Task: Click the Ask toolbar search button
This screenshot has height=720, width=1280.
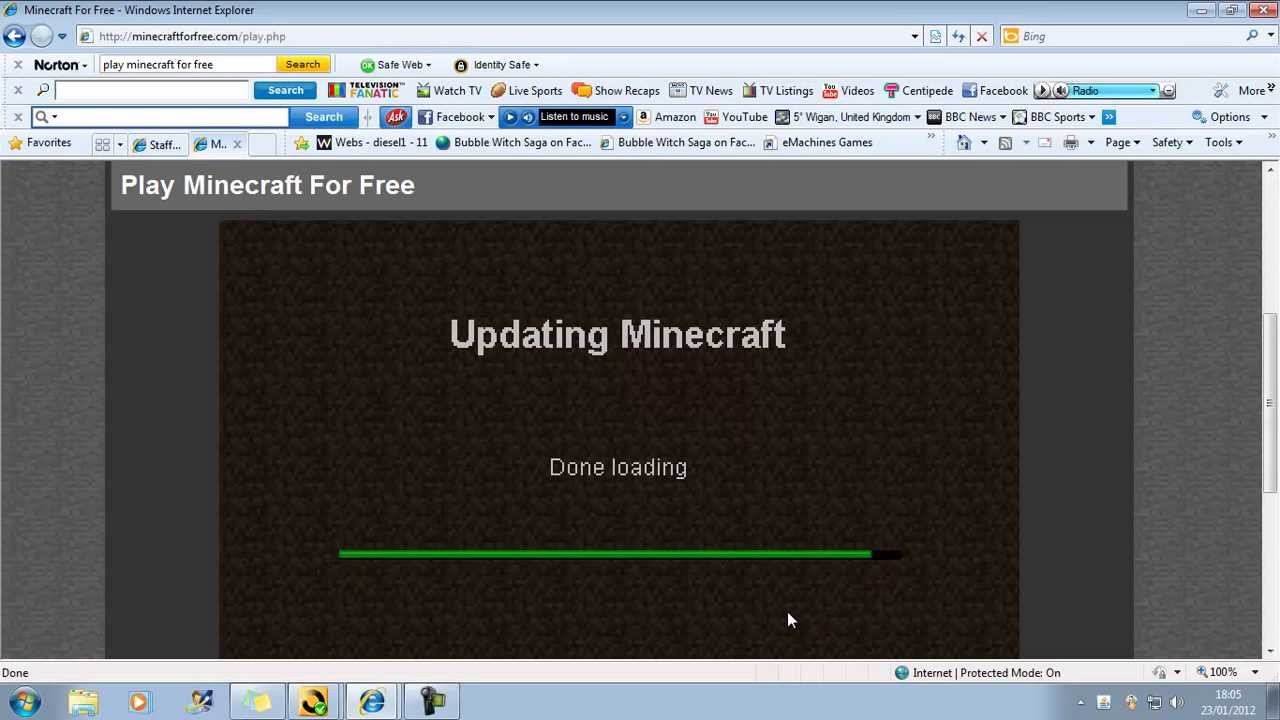Action: pos(323,117)
